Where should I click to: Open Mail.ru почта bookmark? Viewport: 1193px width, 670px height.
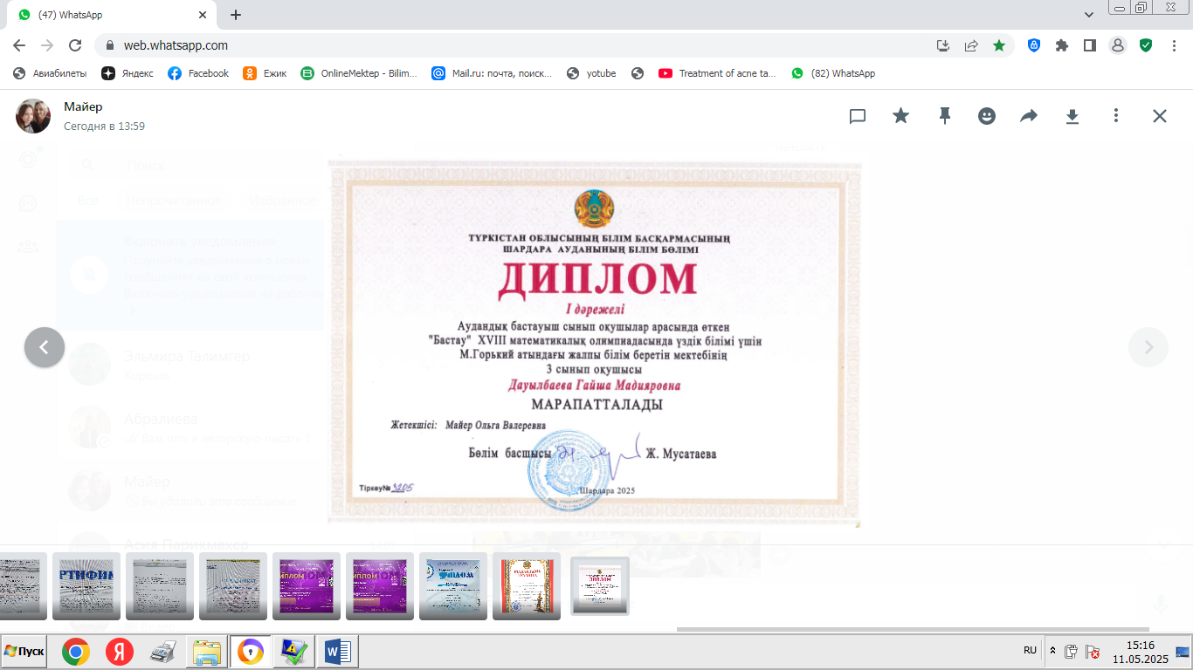click(x=492, y=73)
